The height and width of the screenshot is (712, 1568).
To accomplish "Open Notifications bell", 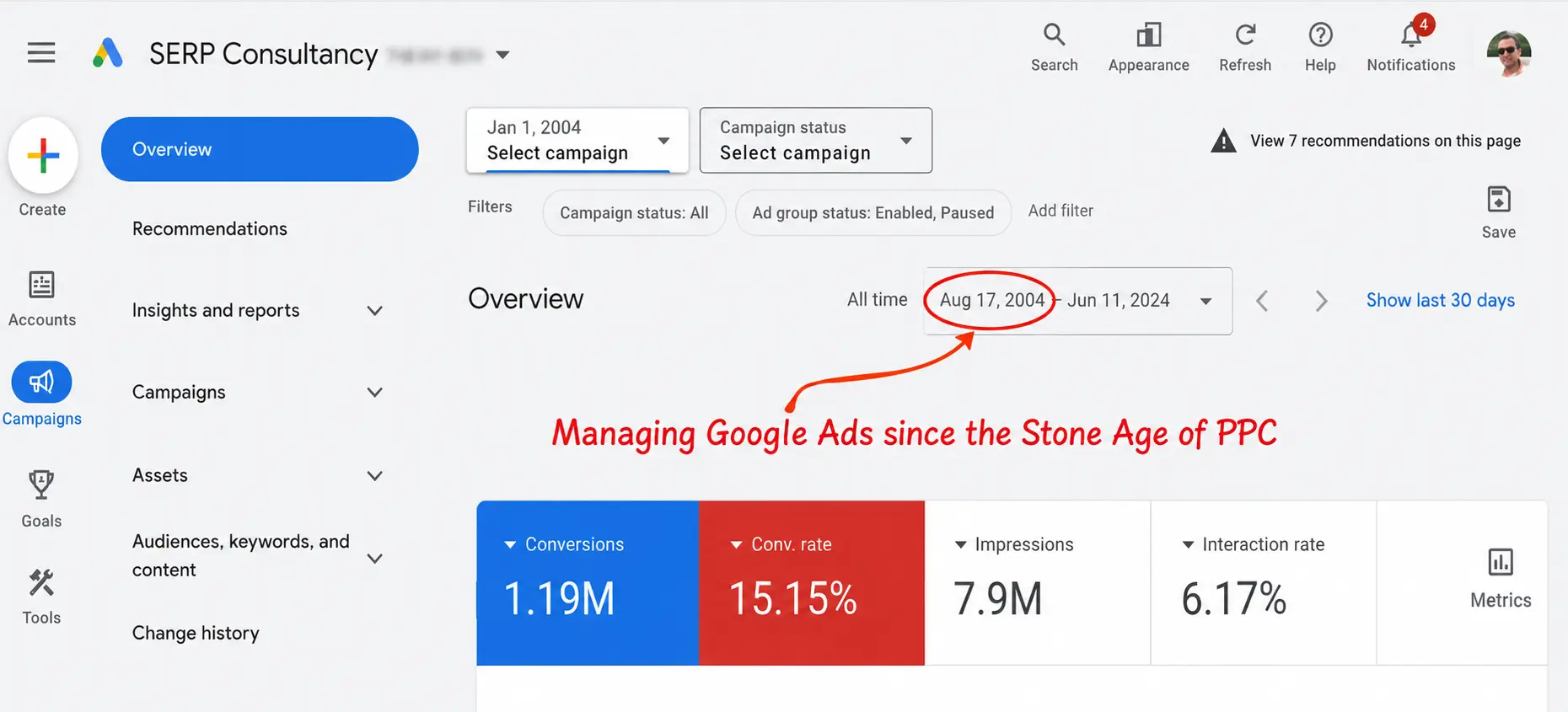I will 1410,45.
